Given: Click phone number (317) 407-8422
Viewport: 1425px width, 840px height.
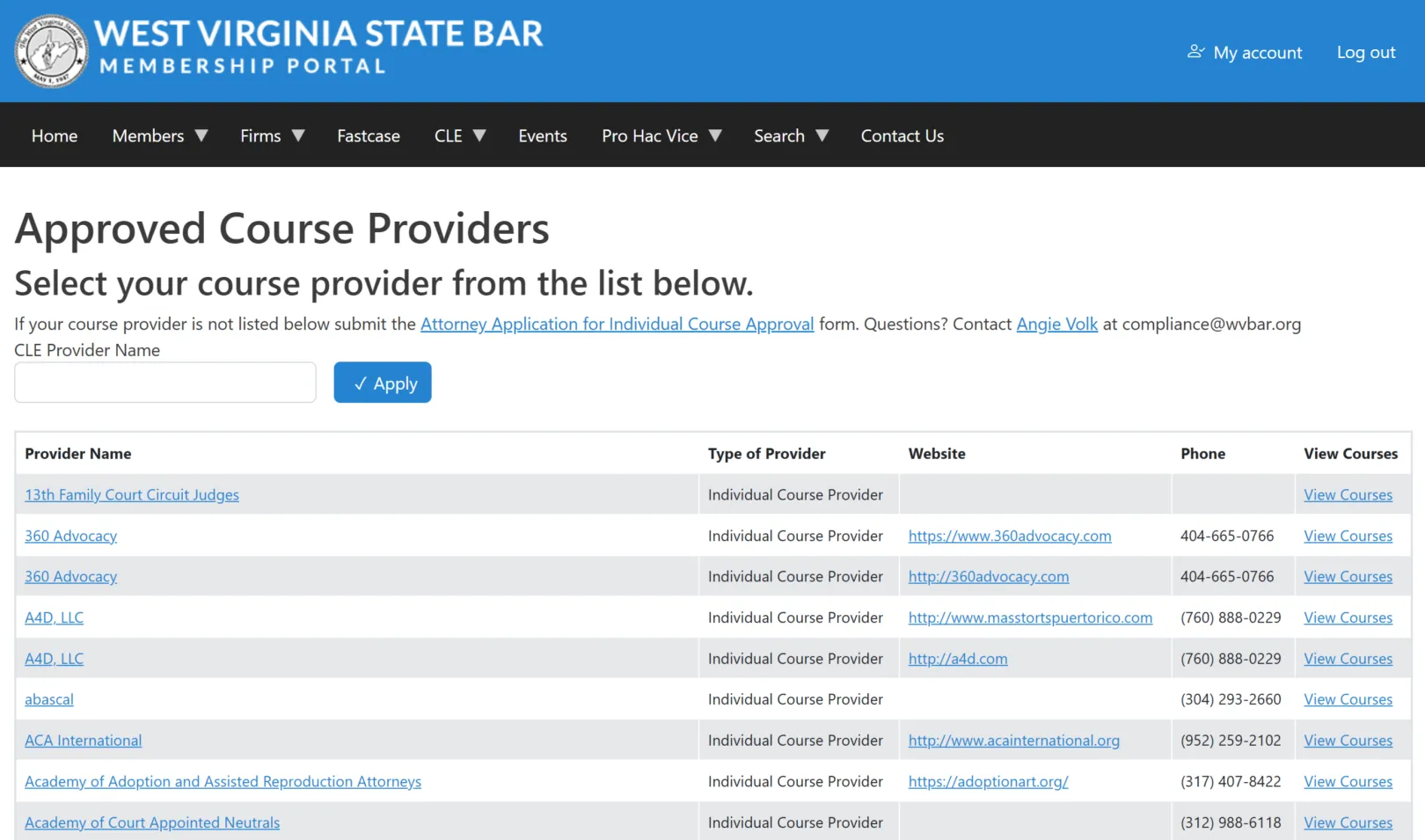Looking at the screenshot, I should tap(1231, 781).
